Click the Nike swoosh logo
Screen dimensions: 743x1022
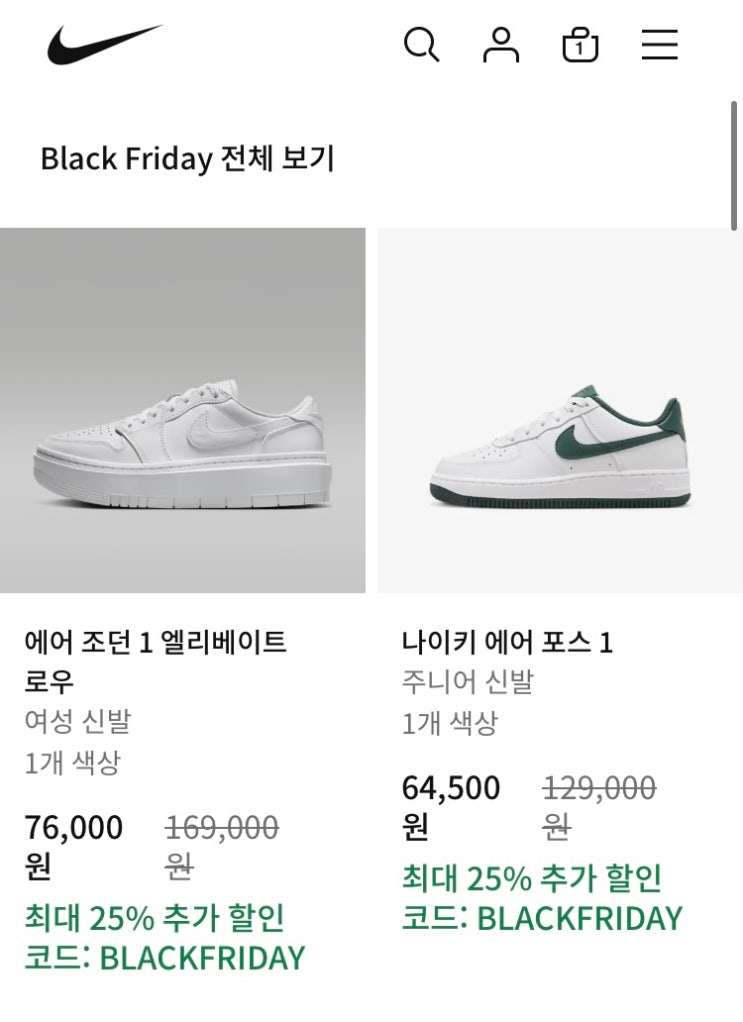104,45
